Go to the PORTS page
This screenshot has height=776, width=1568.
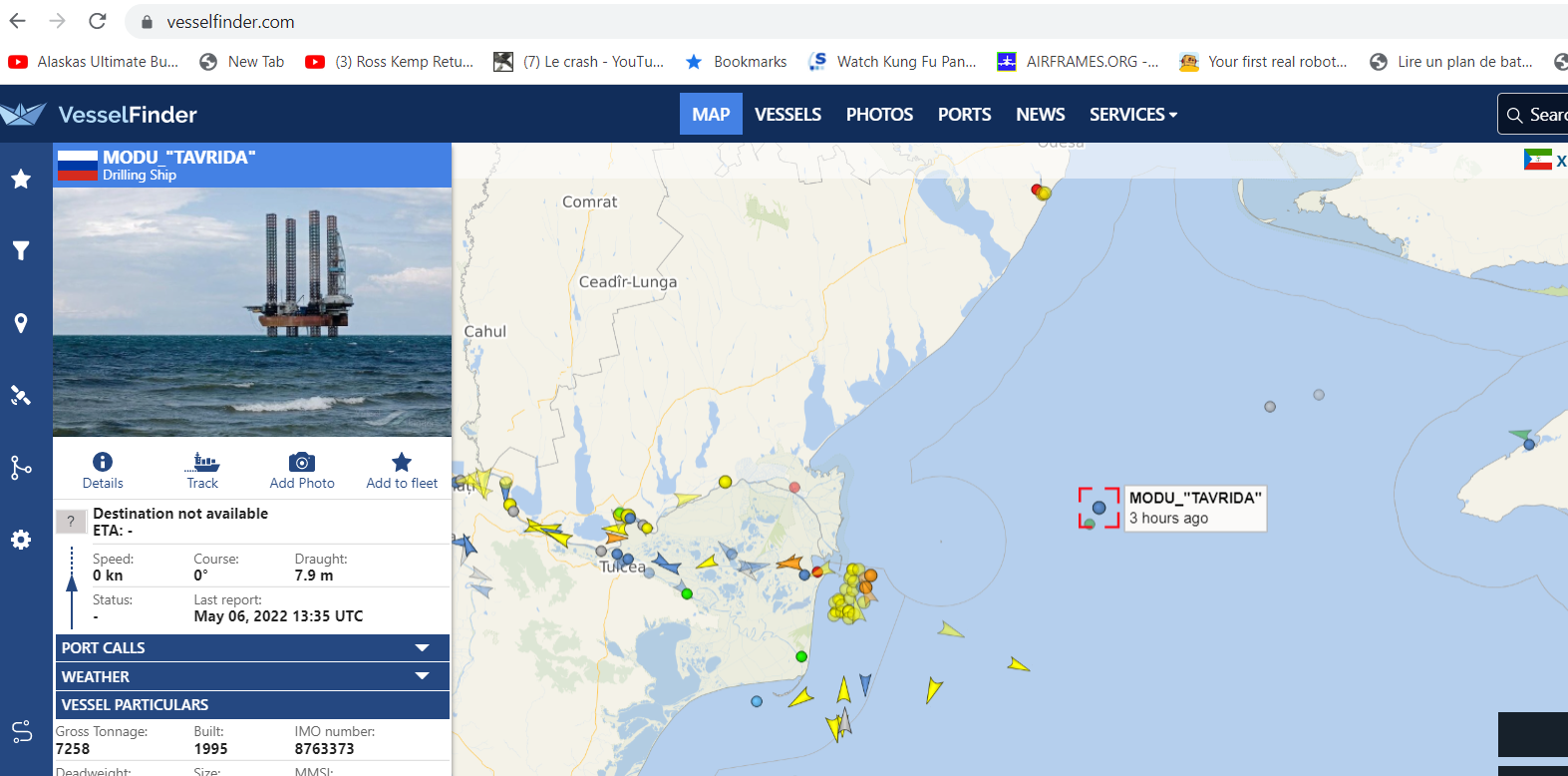tap(964, 115)
